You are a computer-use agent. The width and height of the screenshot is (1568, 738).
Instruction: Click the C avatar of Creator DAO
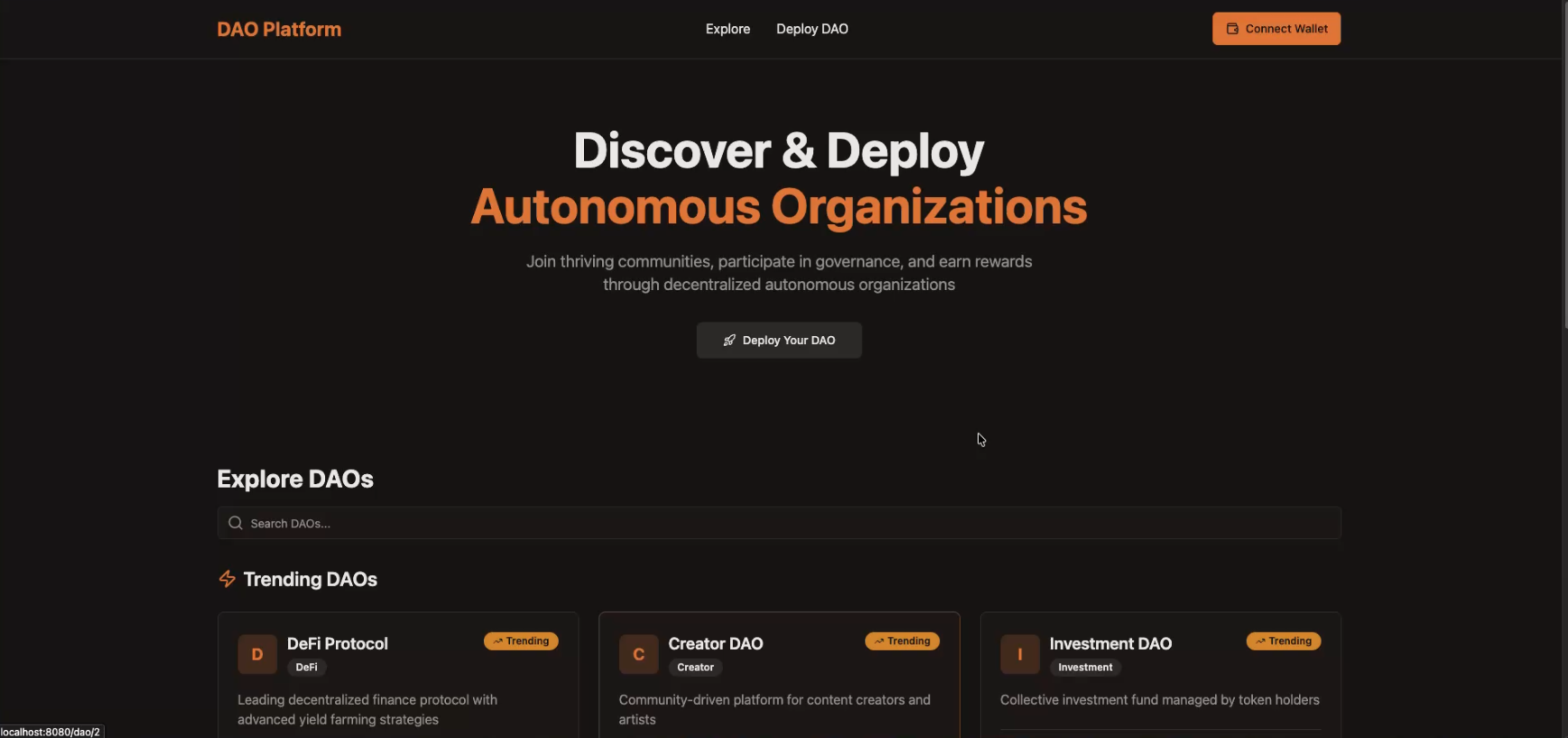pos(638,654)
